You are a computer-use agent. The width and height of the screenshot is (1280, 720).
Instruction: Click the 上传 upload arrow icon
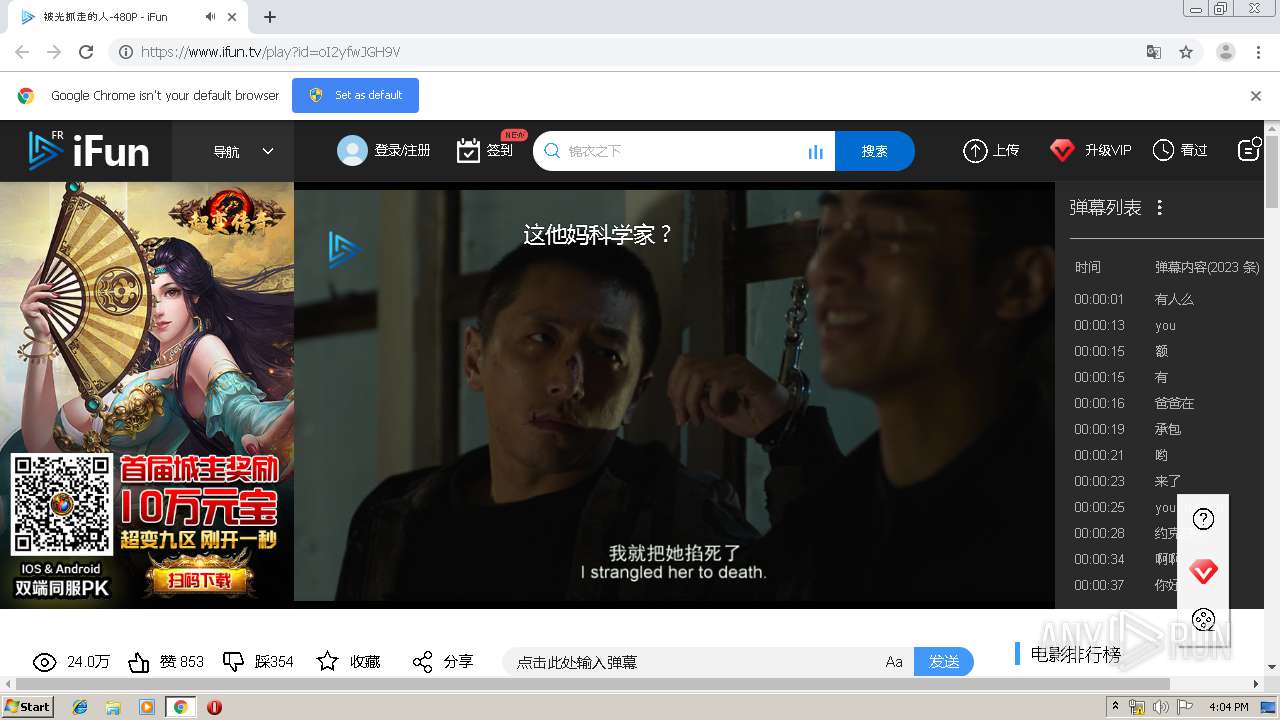point(975,151)
